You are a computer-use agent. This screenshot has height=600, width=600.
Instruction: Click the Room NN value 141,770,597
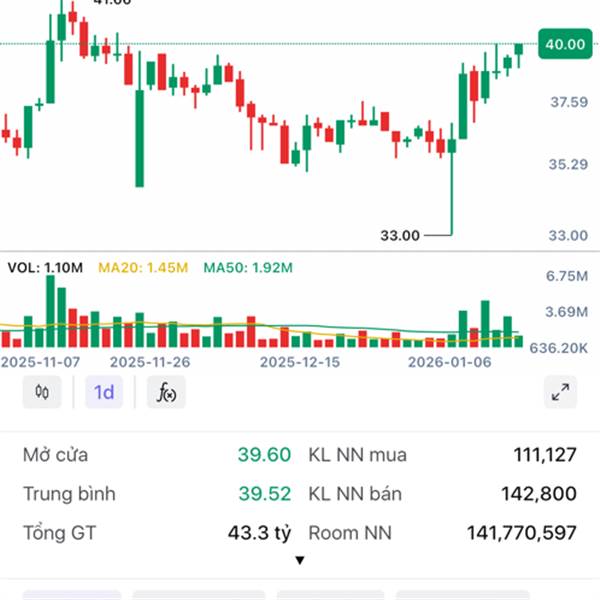coord(522,533)
